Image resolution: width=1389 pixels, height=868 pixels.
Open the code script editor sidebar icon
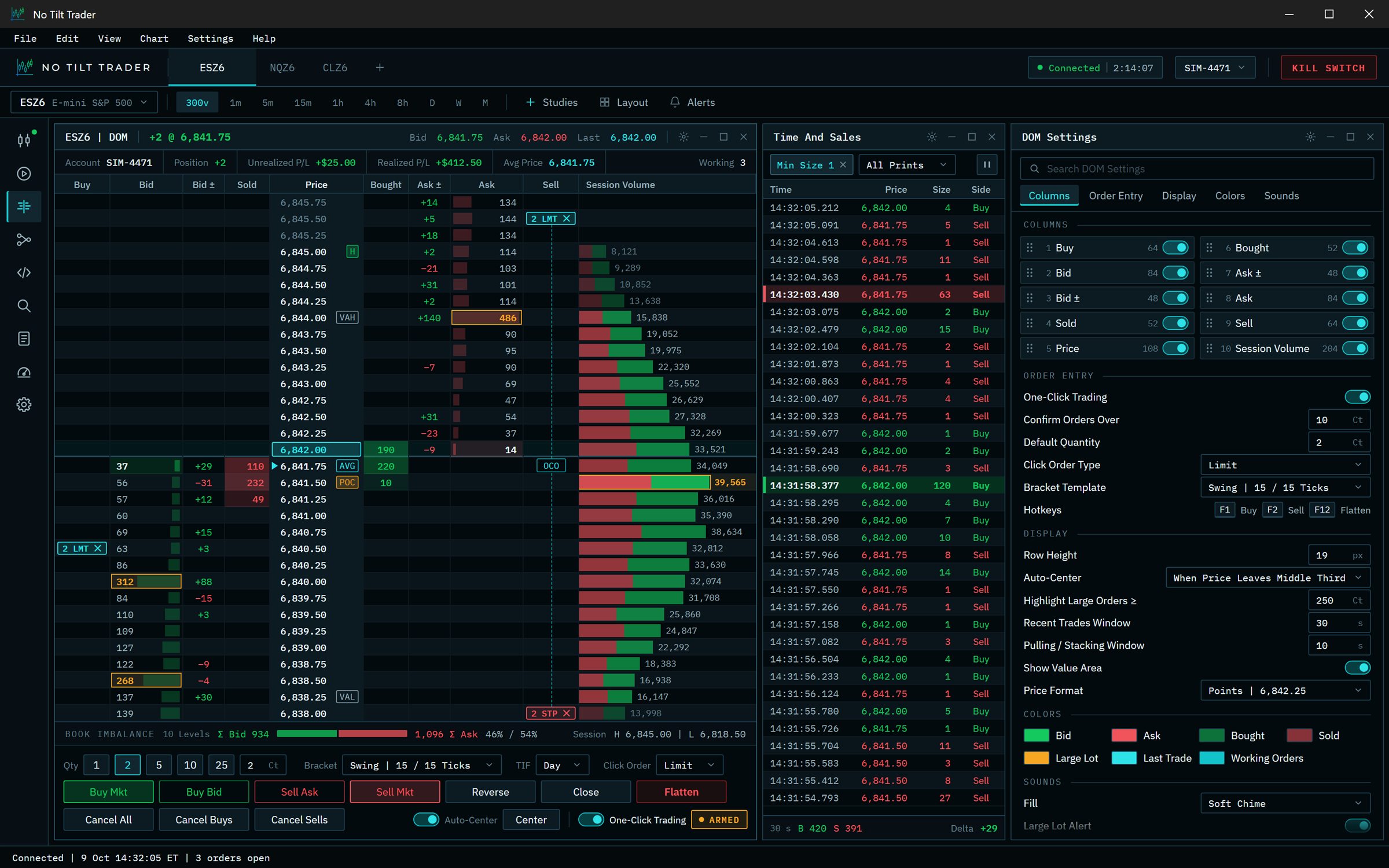pos(24,273)
